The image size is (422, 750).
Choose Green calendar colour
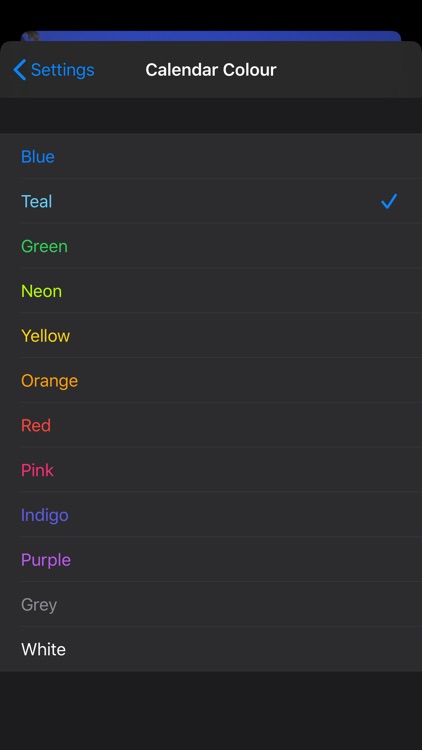pyautogui.click(x=211, y=246)
